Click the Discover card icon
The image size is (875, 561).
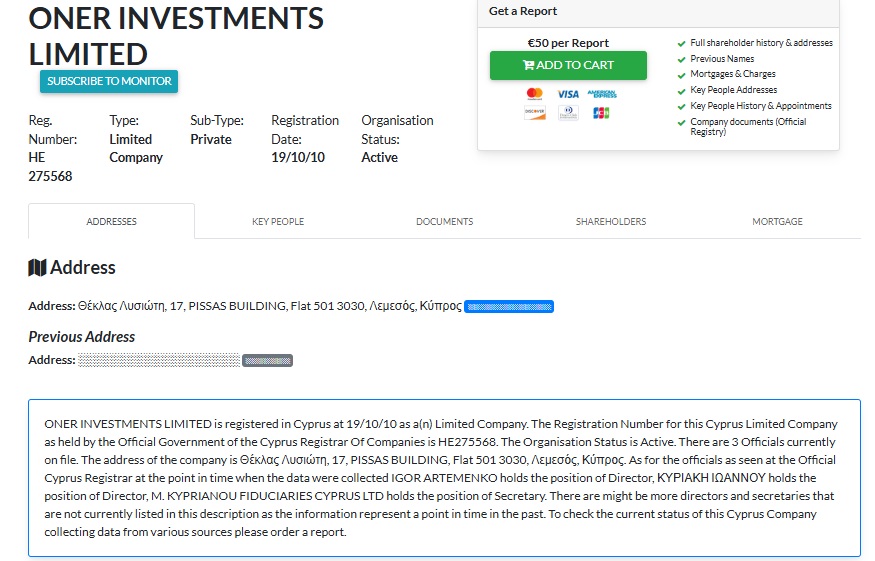[535, 113]
